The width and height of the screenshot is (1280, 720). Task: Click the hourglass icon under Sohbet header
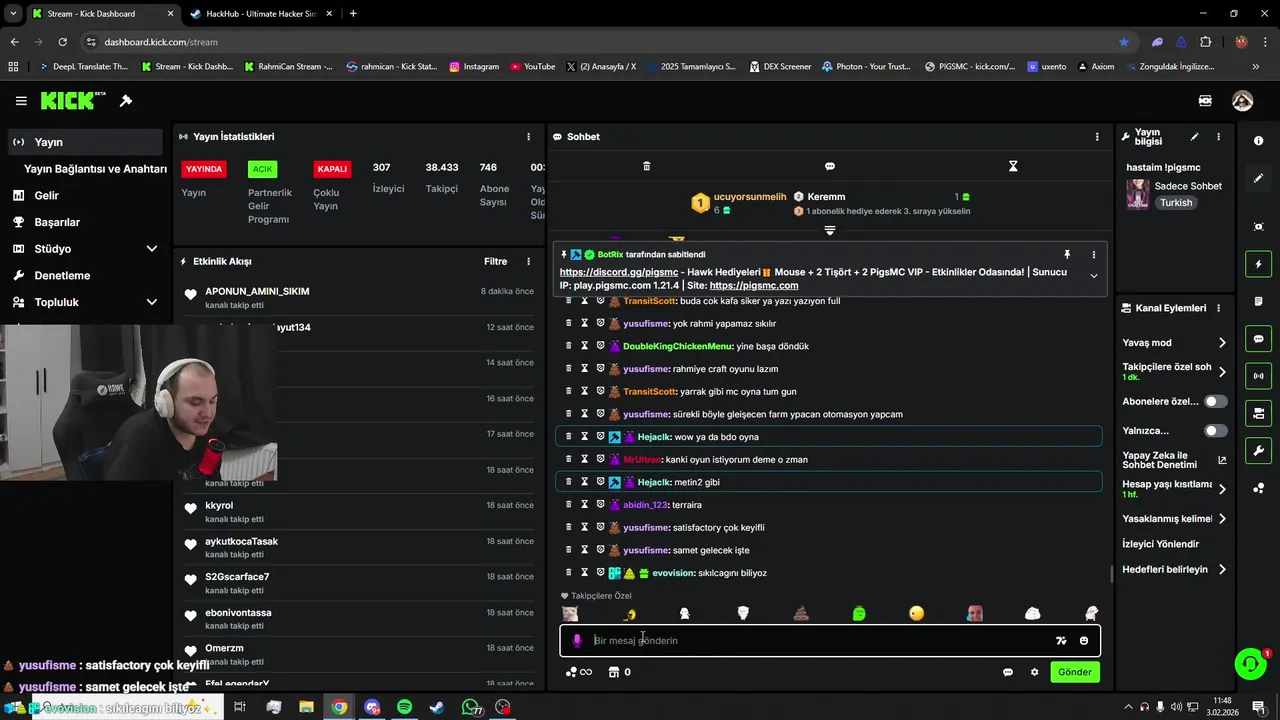tap(1013, 166)
